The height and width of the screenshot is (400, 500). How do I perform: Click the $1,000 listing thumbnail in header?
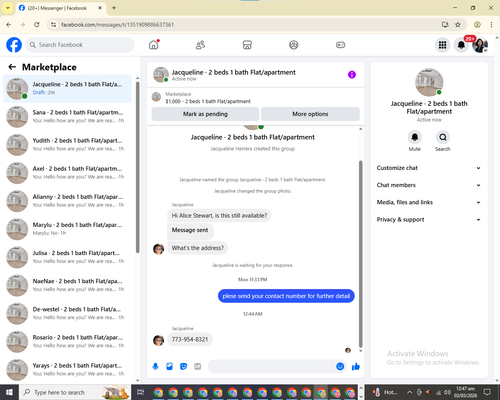tap(156, 97)
